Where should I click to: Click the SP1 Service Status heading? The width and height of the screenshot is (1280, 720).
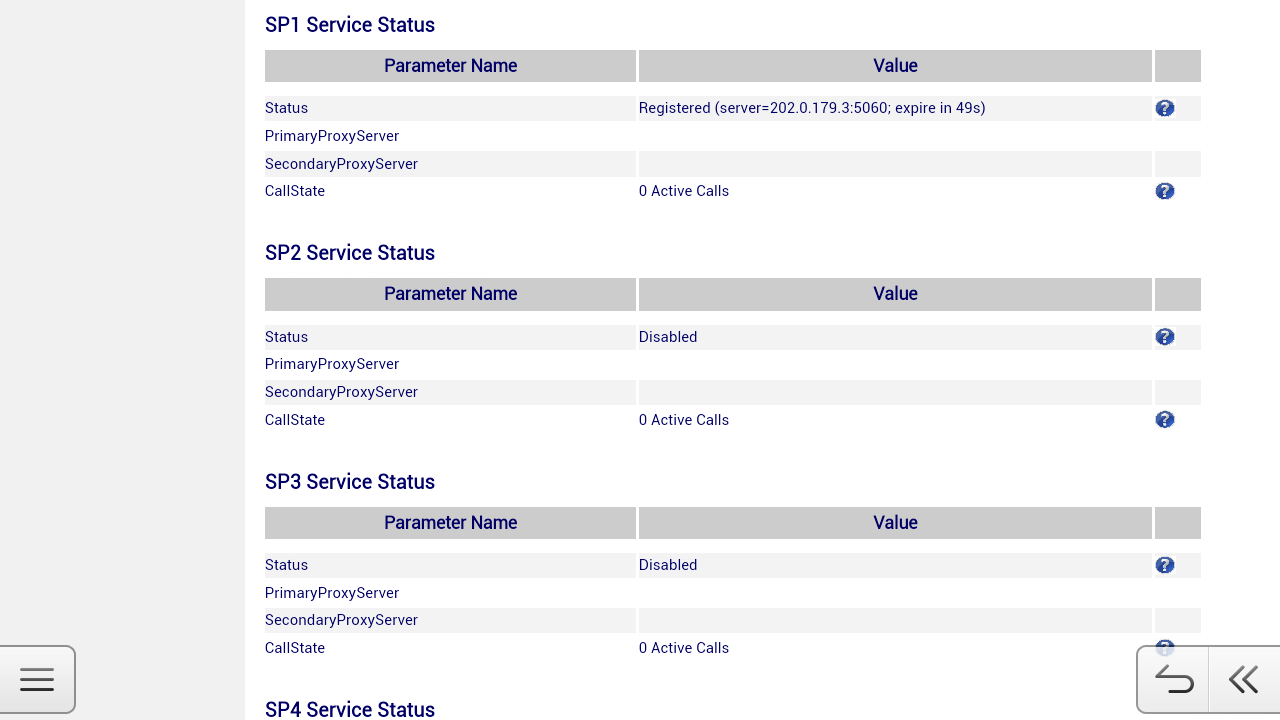[x=350, y=25]
